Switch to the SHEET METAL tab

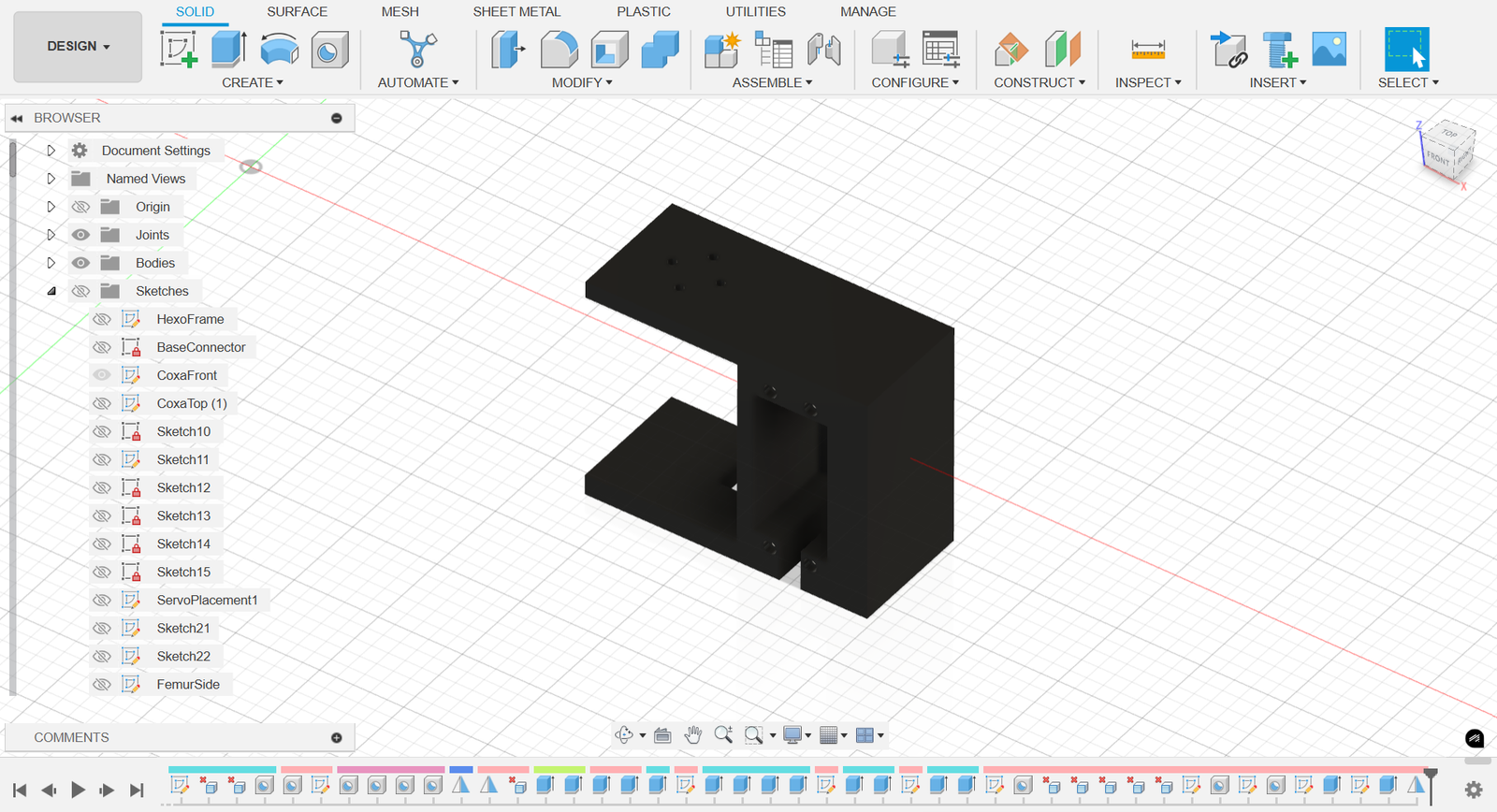[x=516, y=11]
